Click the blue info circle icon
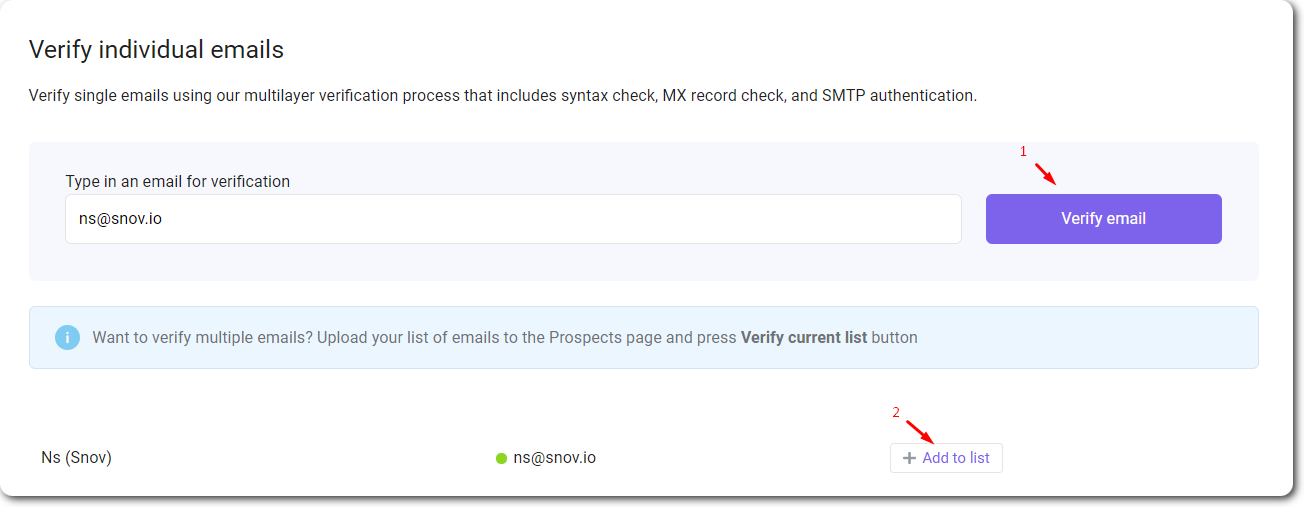Screen dimensions: 1304x507 (x=67, y=337)
